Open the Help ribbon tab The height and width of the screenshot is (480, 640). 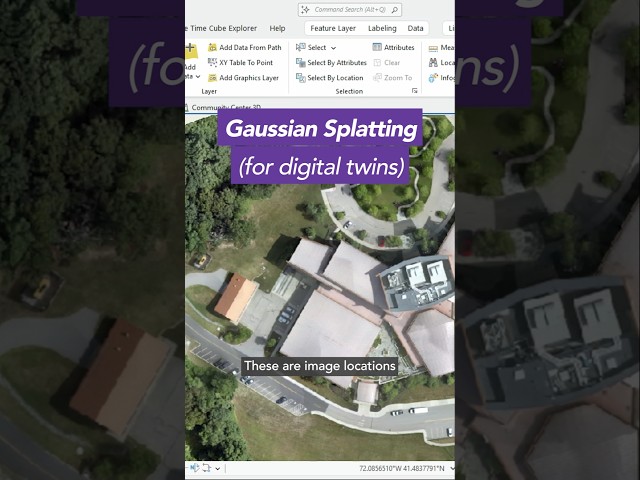277,28
